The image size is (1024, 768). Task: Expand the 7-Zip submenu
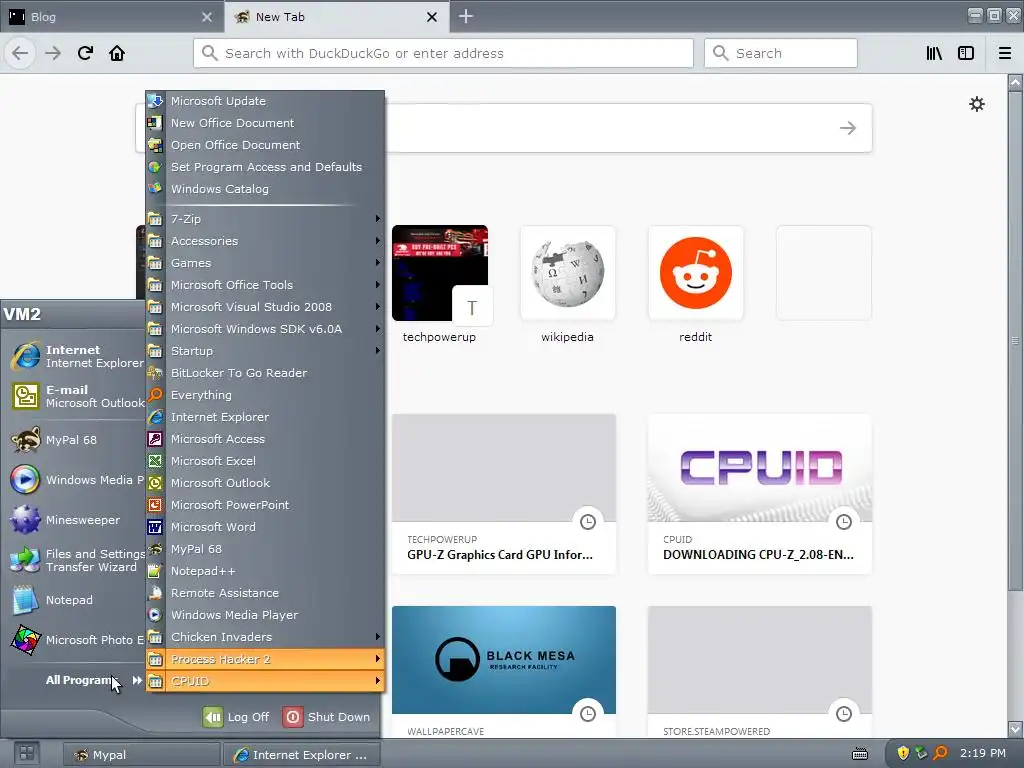click(265, 219)
